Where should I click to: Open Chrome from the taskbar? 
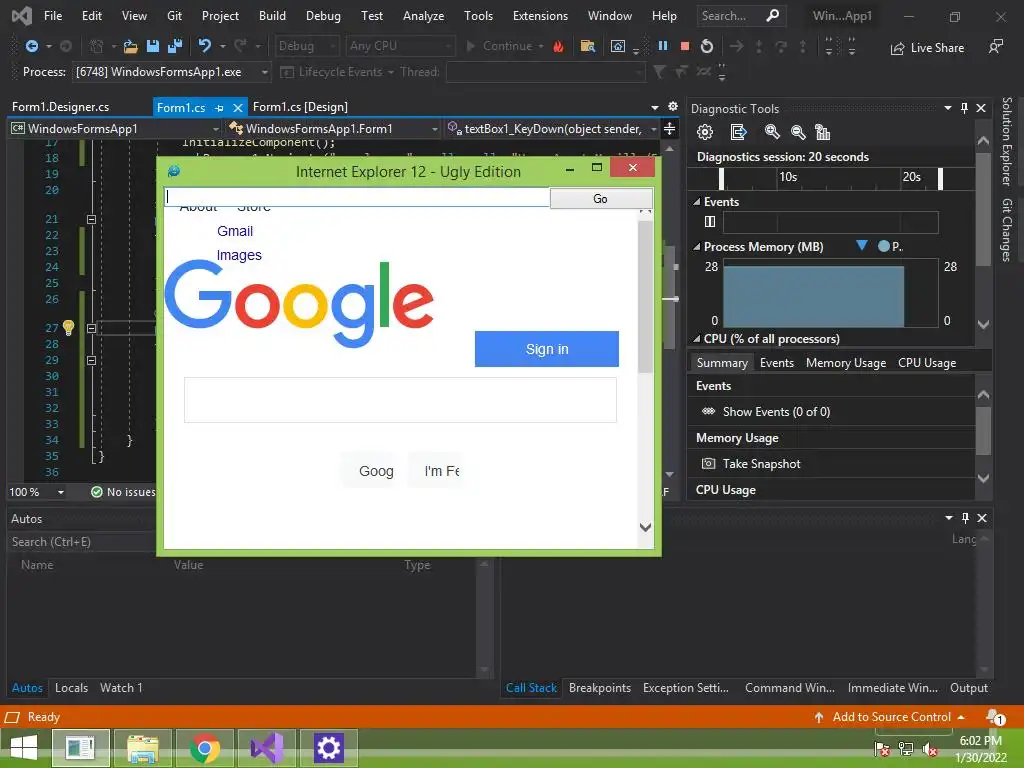[x=204, y=748]
